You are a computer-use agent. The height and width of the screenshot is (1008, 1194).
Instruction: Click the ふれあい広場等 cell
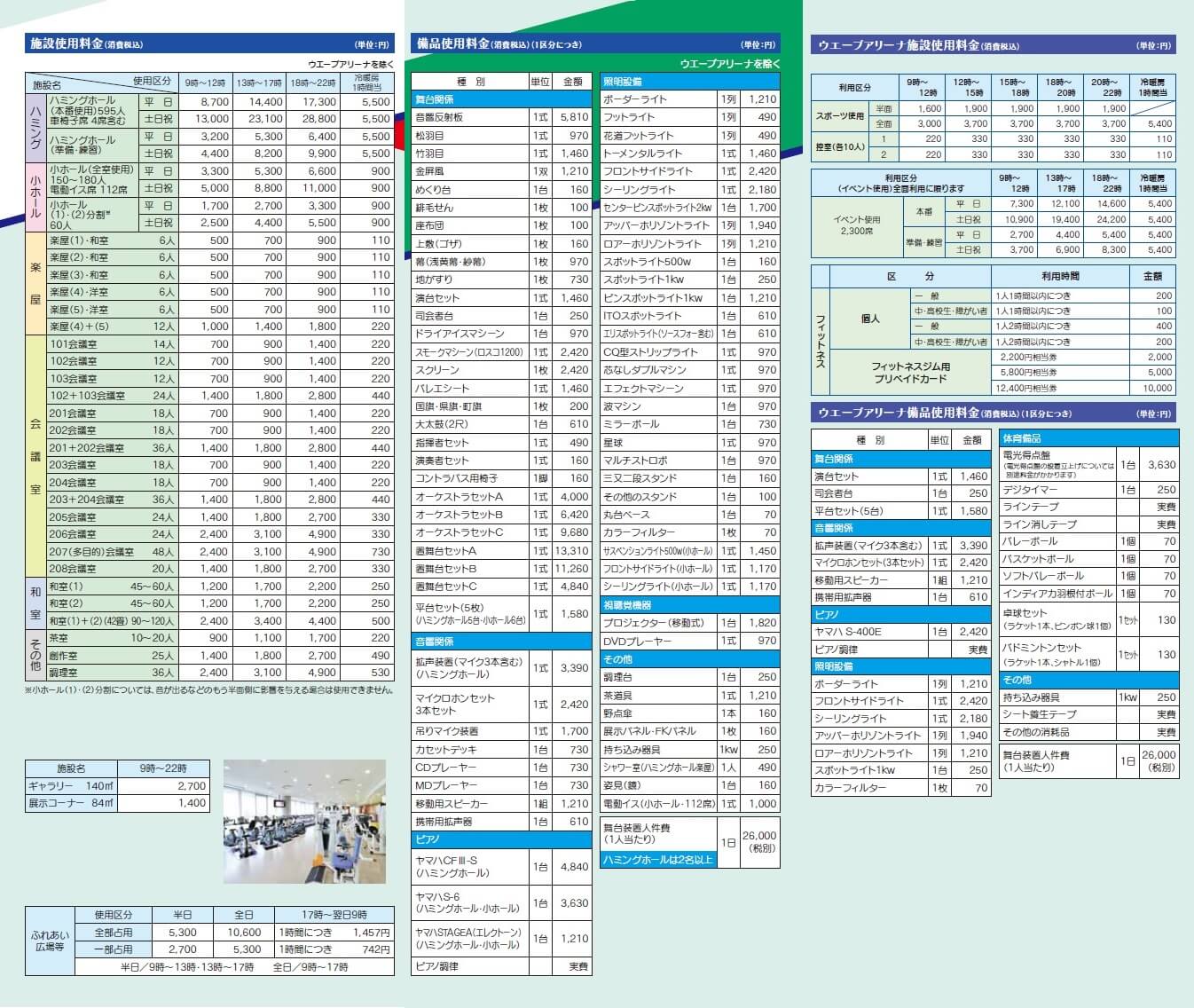pos(50,941)
